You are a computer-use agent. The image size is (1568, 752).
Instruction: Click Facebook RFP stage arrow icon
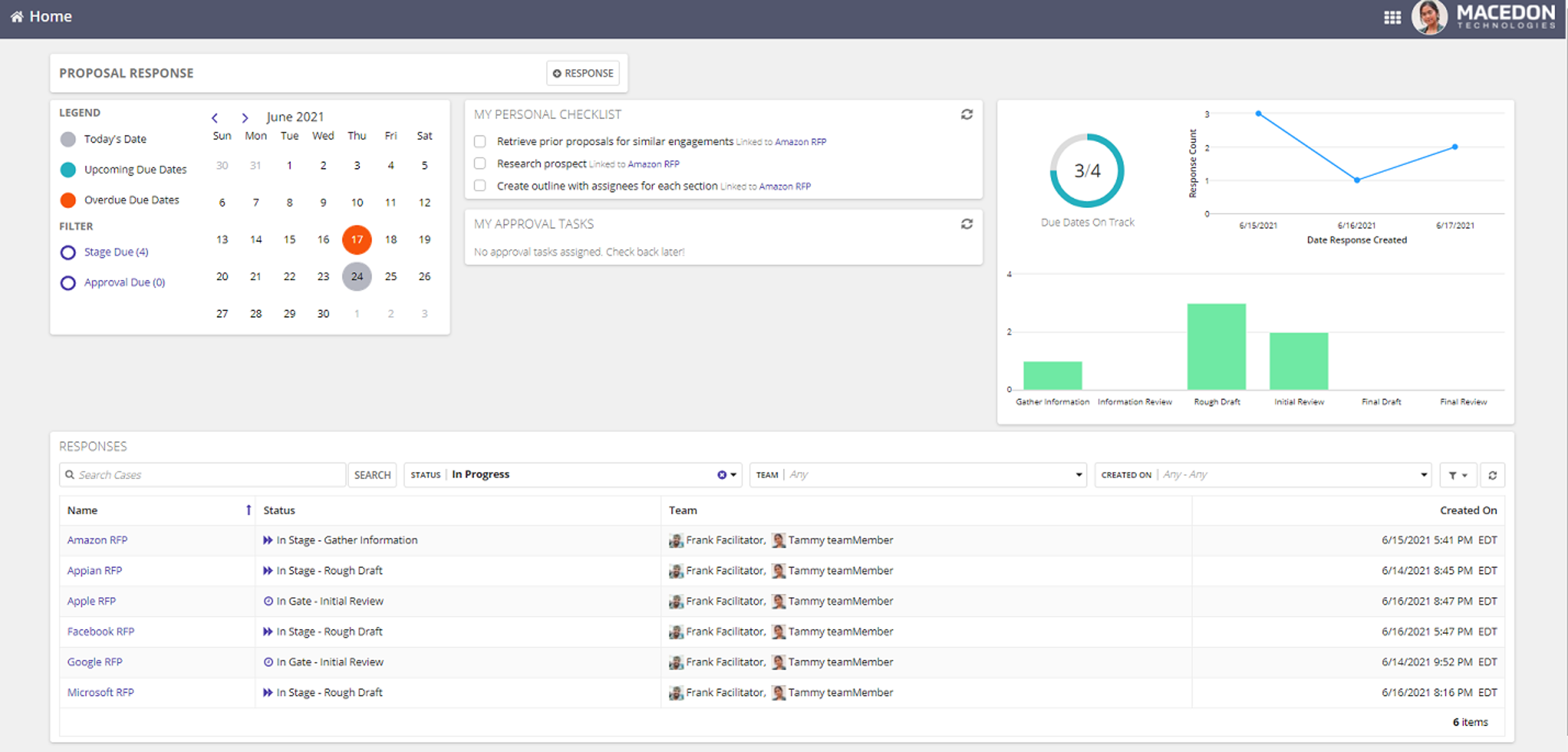(x=268, y=632)
